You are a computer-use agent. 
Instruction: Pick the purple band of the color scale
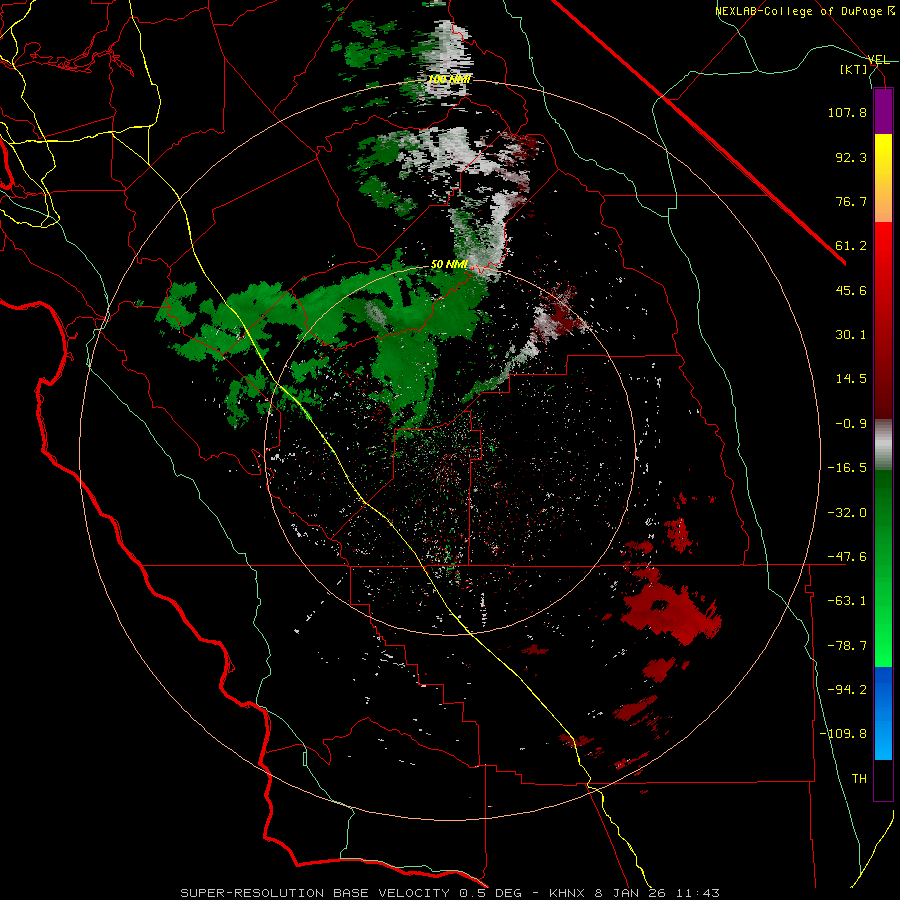click(x=883, y=111)
